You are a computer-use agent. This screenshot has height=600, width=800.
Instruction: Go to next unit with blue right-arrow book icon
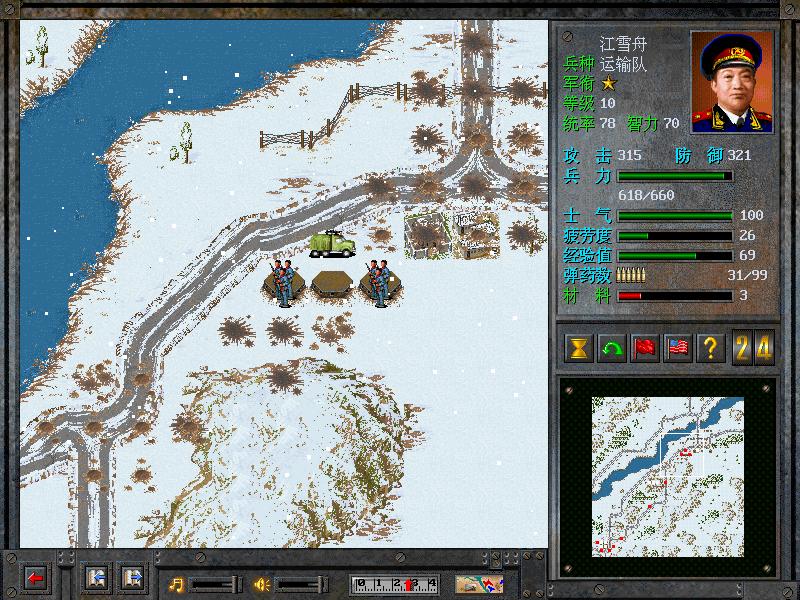tap(132, 579)
